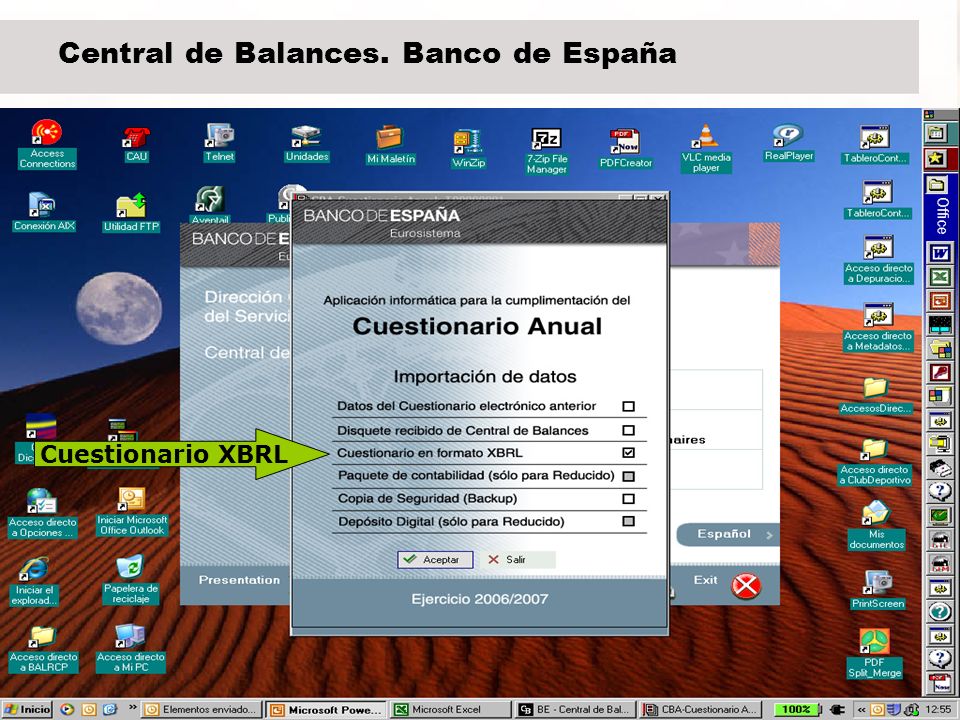Open Acceso directo a Metadatos... shortcut
This screenshot has width=960, height=720.
point(878,327)
